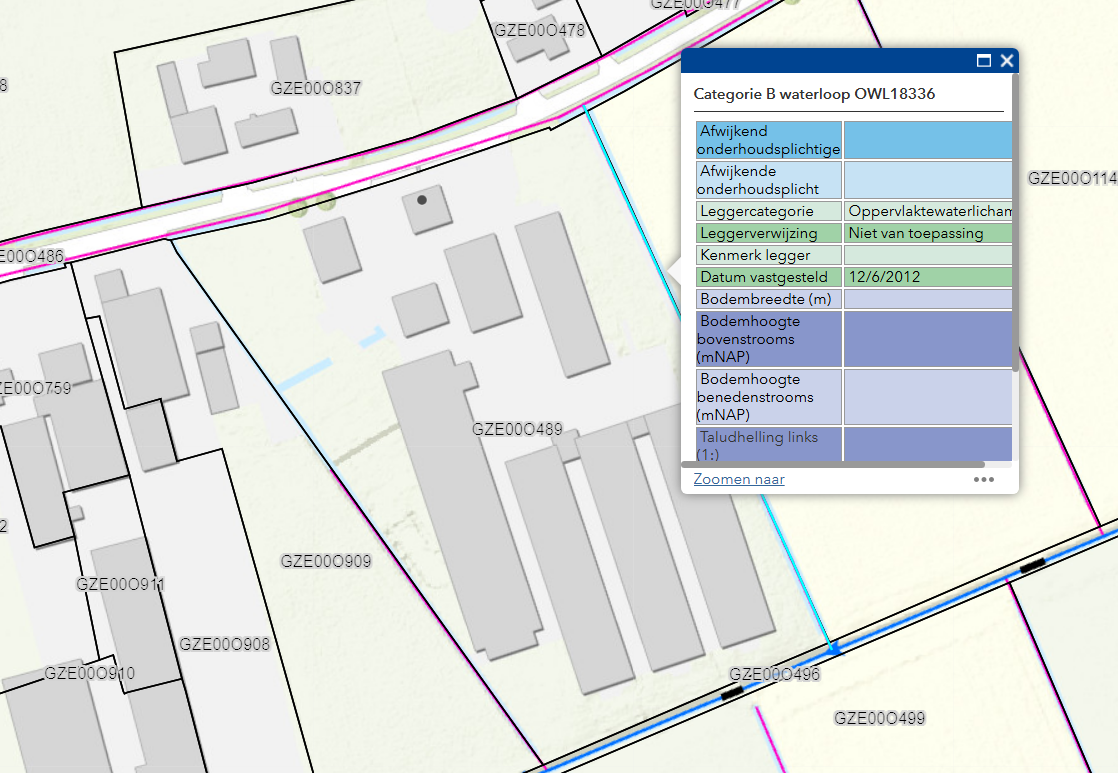Select the Leggerverwijzing field label
The width and height of the screenshot is (1118, 773).
769,233
